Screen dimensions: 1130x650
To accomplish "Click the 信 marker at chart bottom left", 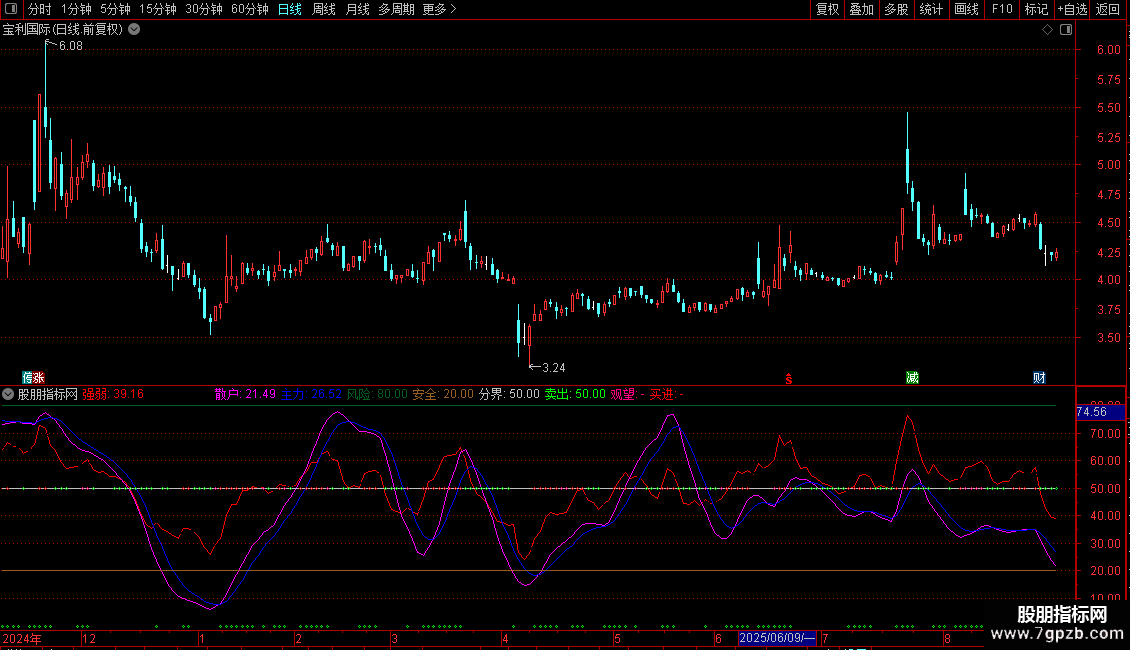I will click(x=28, y=378).
